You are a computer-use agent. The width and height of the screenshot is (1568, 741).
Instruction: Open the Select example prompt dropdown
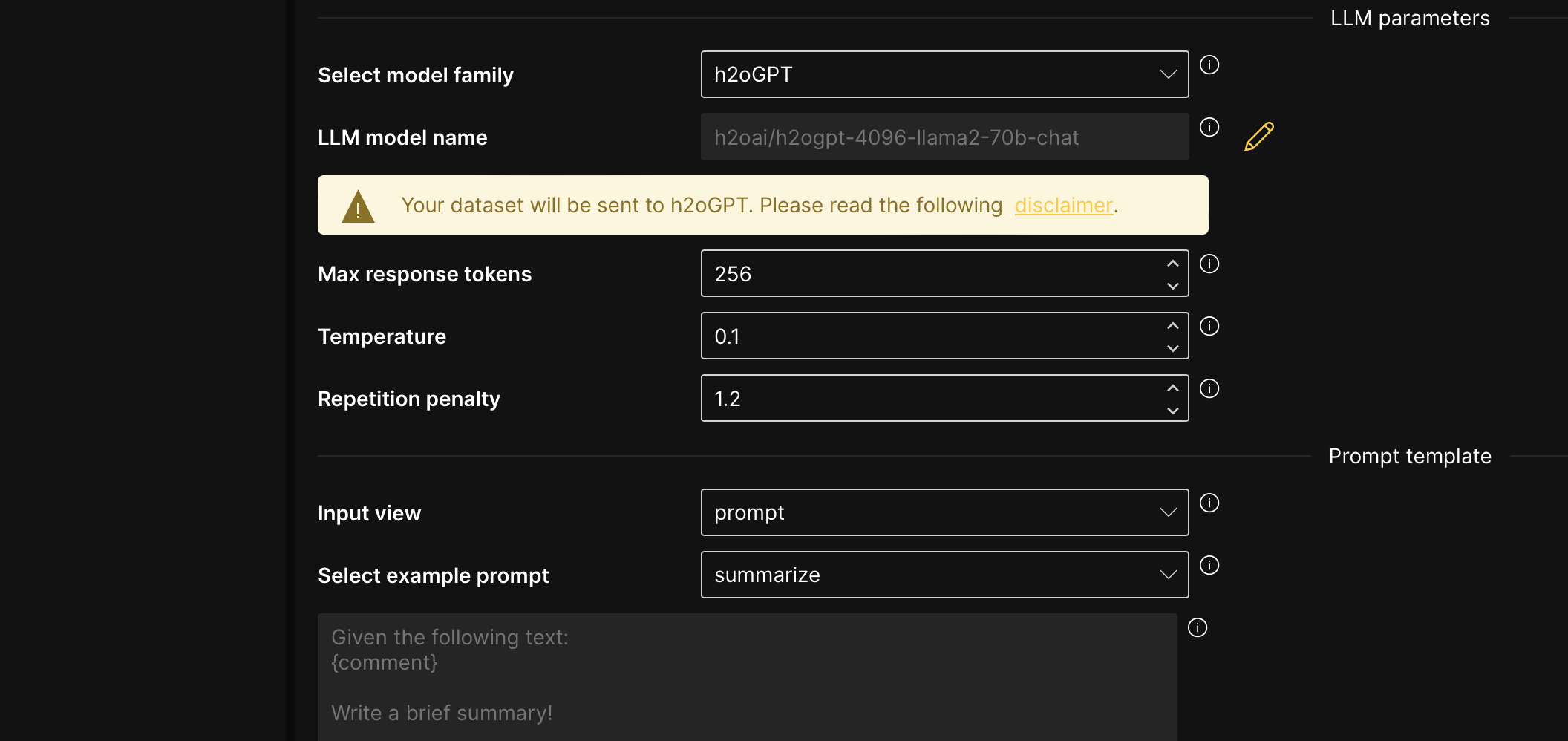[944, 575]
